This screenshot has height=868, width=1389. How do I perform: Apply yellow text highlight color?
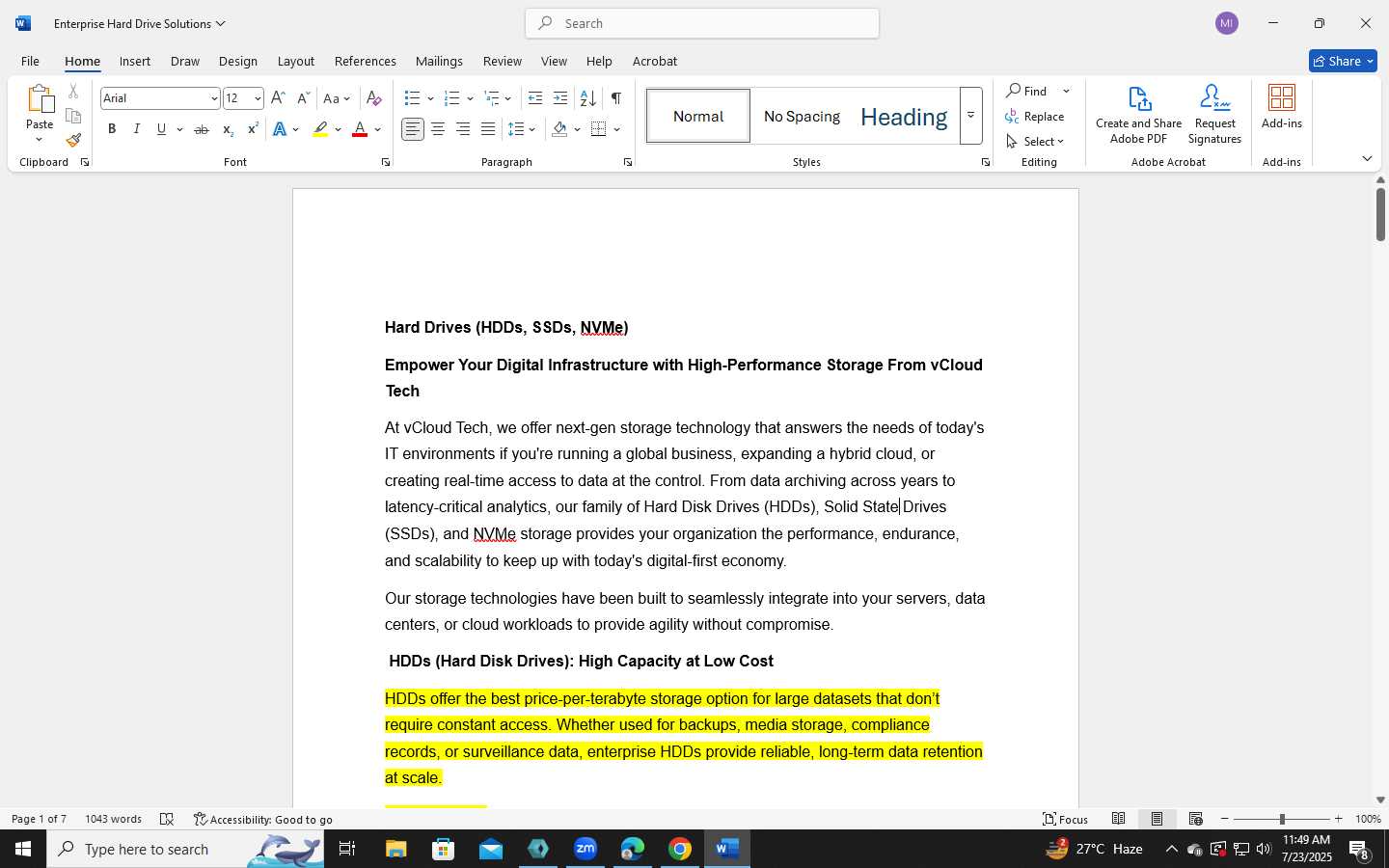[320, 129]
